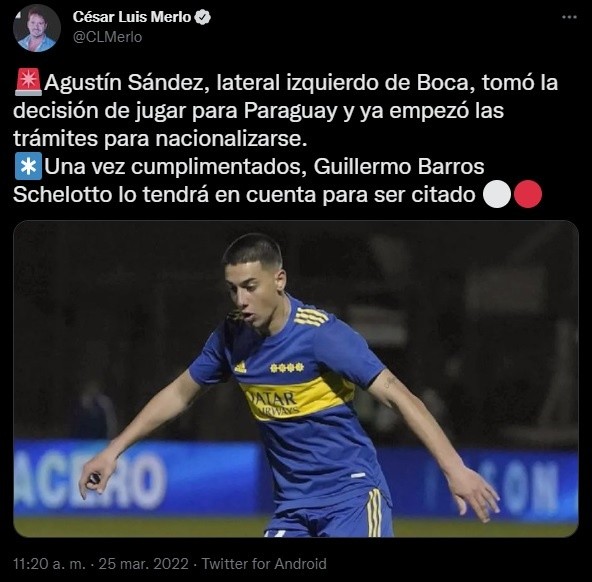This screenshot has height=582, width=592.
Task: Open the @CLMerlo handle link
Action: (107, 37)
